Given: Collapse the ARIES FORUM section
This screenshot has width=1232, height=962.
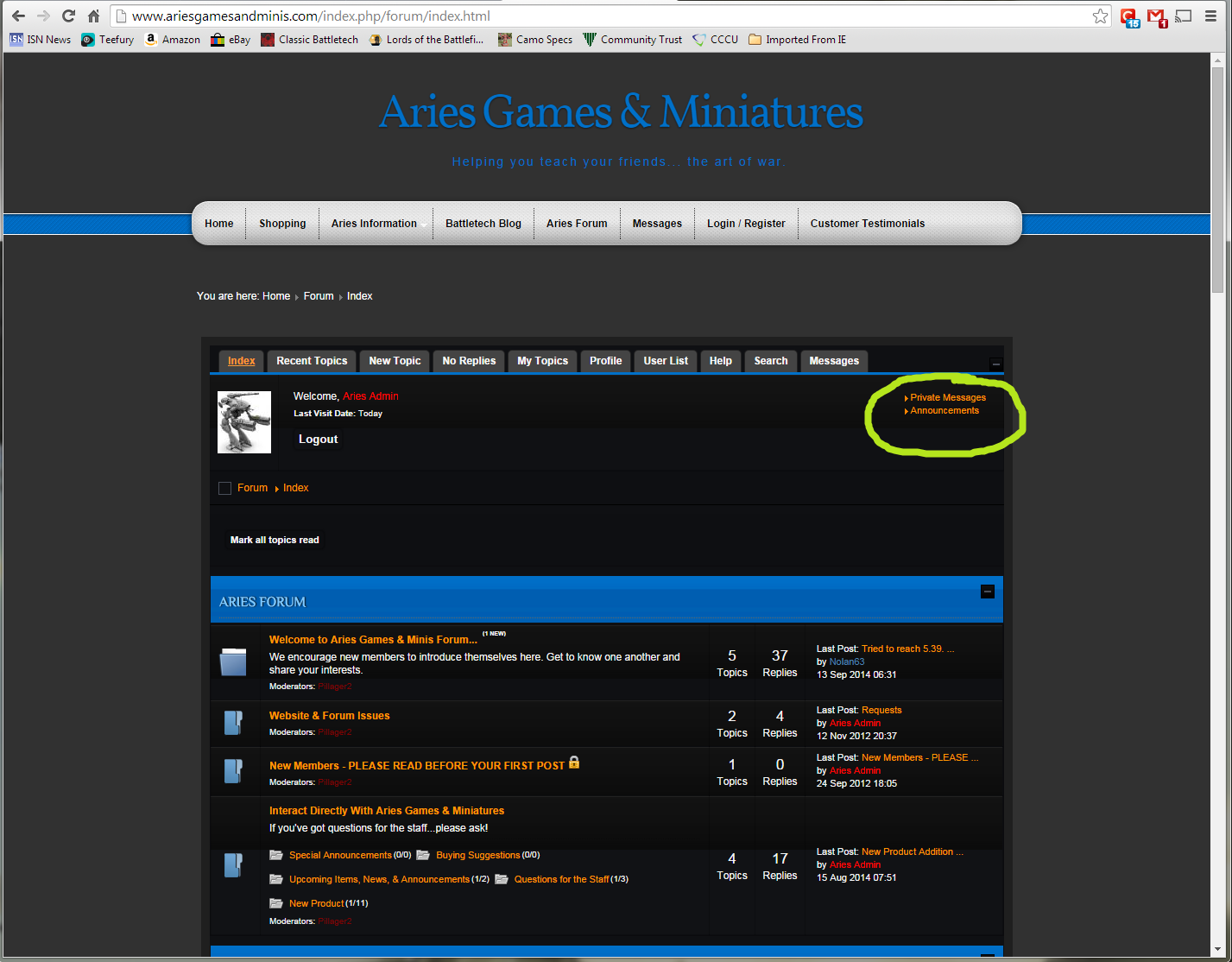Looking at the screenshot, I should click(988, 592).
